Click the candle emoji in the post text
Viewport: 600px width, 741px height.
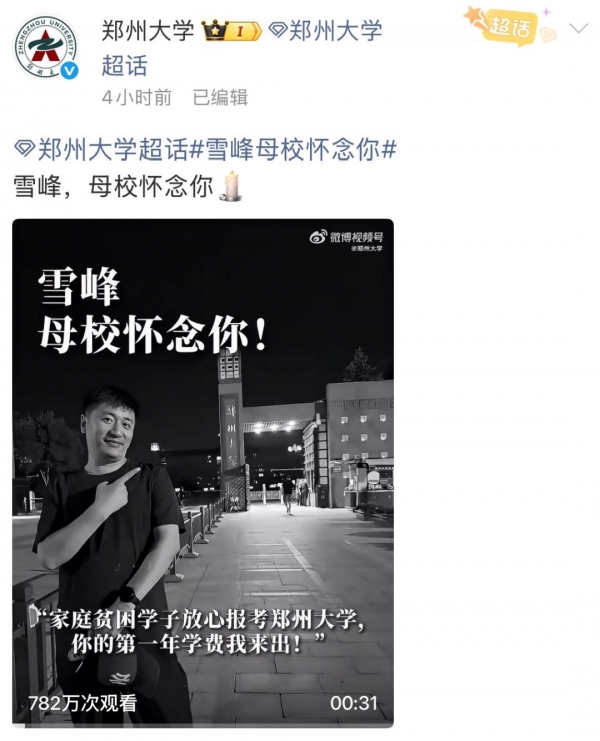tap(231, 187)
